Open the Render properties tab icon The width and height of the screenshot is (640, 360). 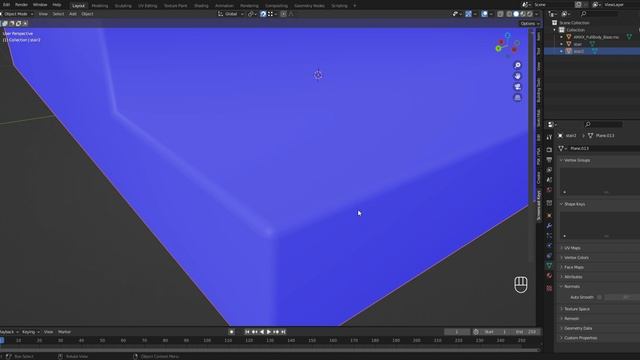[549, 150]
